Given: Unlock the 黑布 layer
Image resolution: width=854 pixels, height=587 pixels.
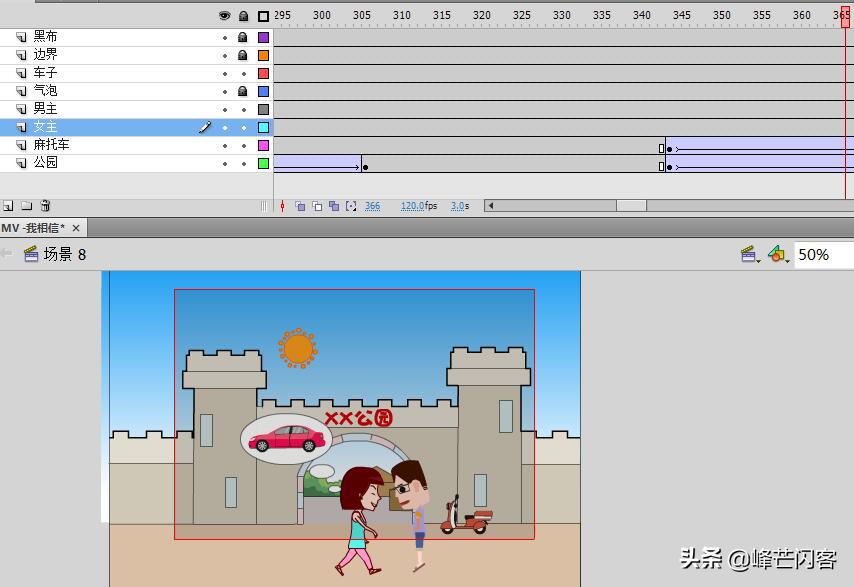Looking at the screenshot, I should [x=243, y=37].
